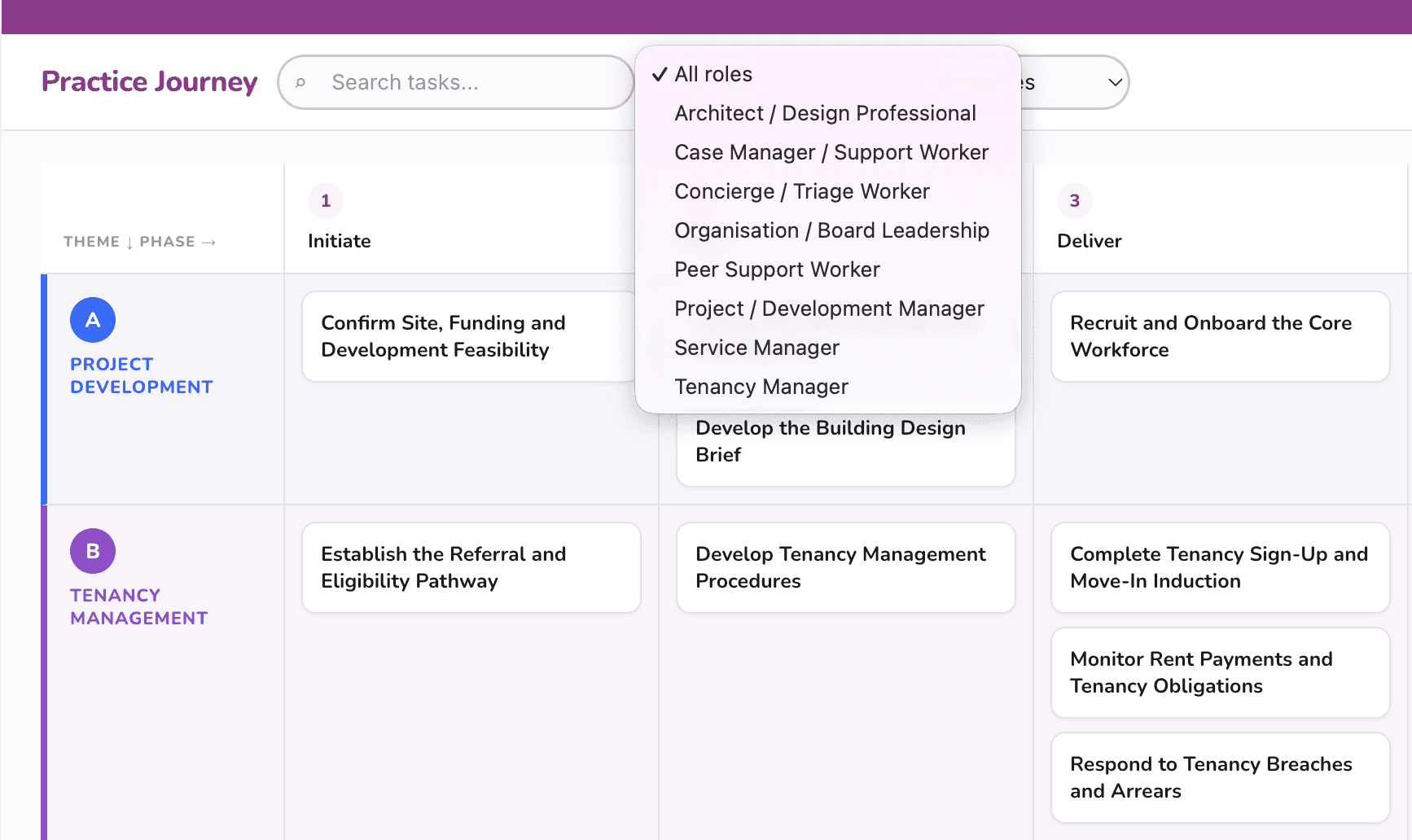Select Project / Development Manager role
Image resolution: width=1412 pixels, height=840 pixels.
828,308
